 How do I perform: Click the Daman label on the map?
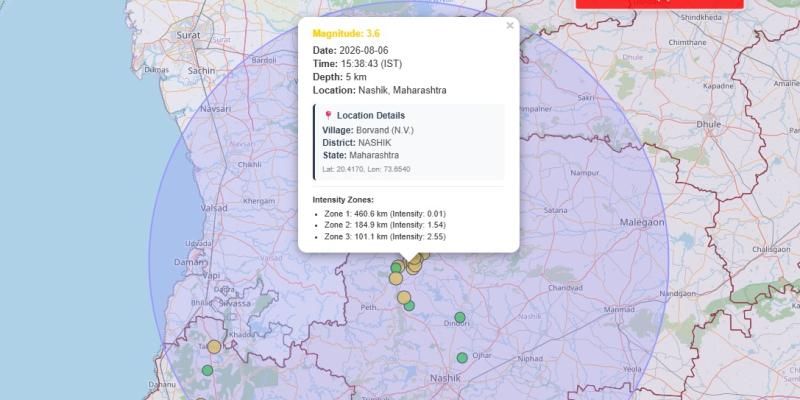(x=189, y=262)
